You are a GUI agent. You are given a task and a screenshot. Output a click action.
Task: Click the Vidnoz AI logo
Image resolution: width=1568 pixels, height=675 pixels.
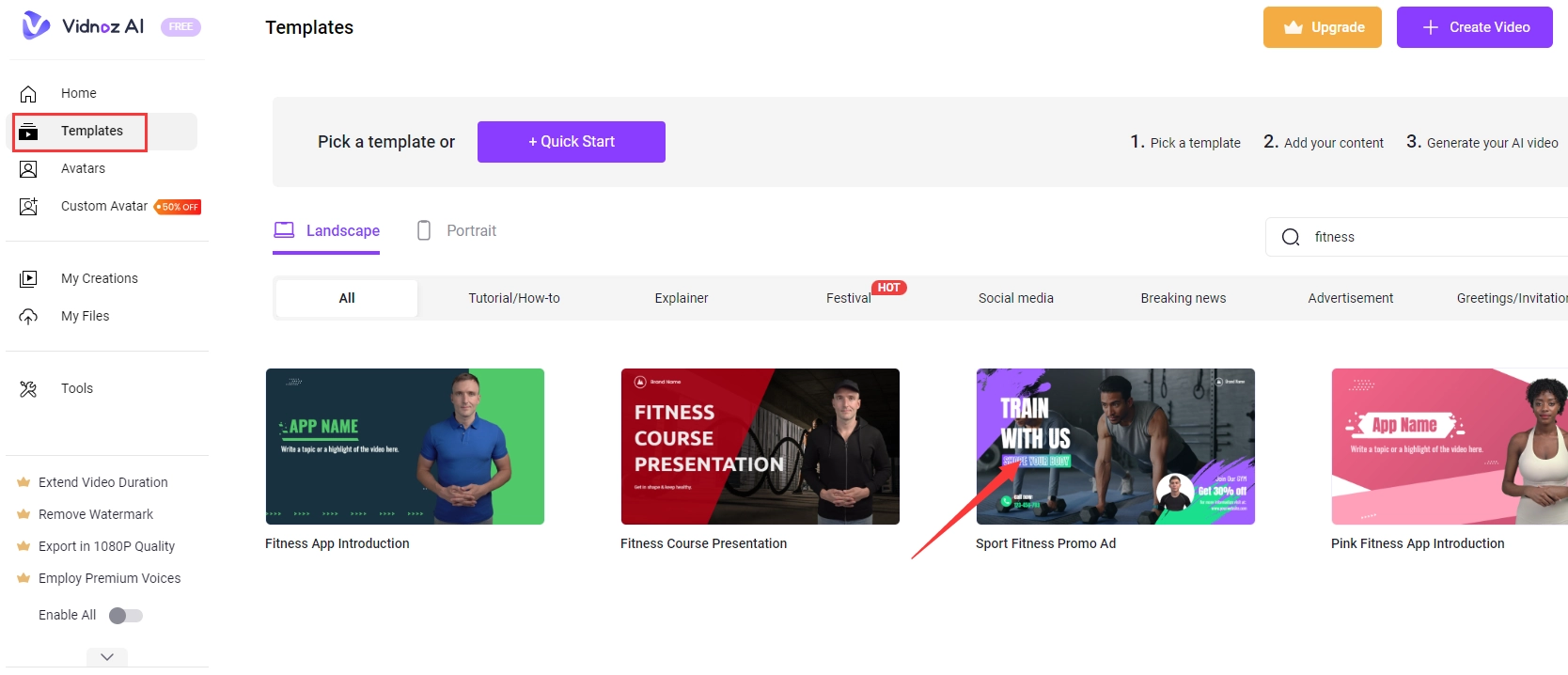(83, 26)
